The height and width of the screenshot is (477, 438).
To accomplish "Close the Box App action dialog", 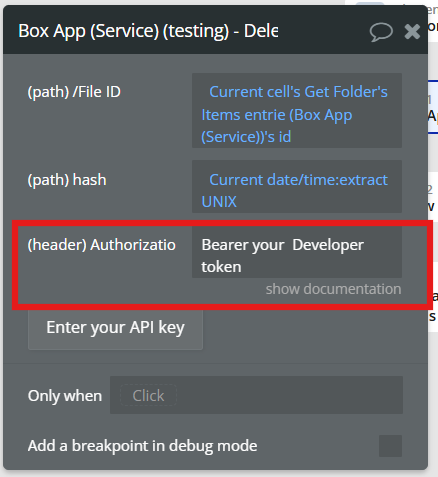I will click(x=412, y=32).
